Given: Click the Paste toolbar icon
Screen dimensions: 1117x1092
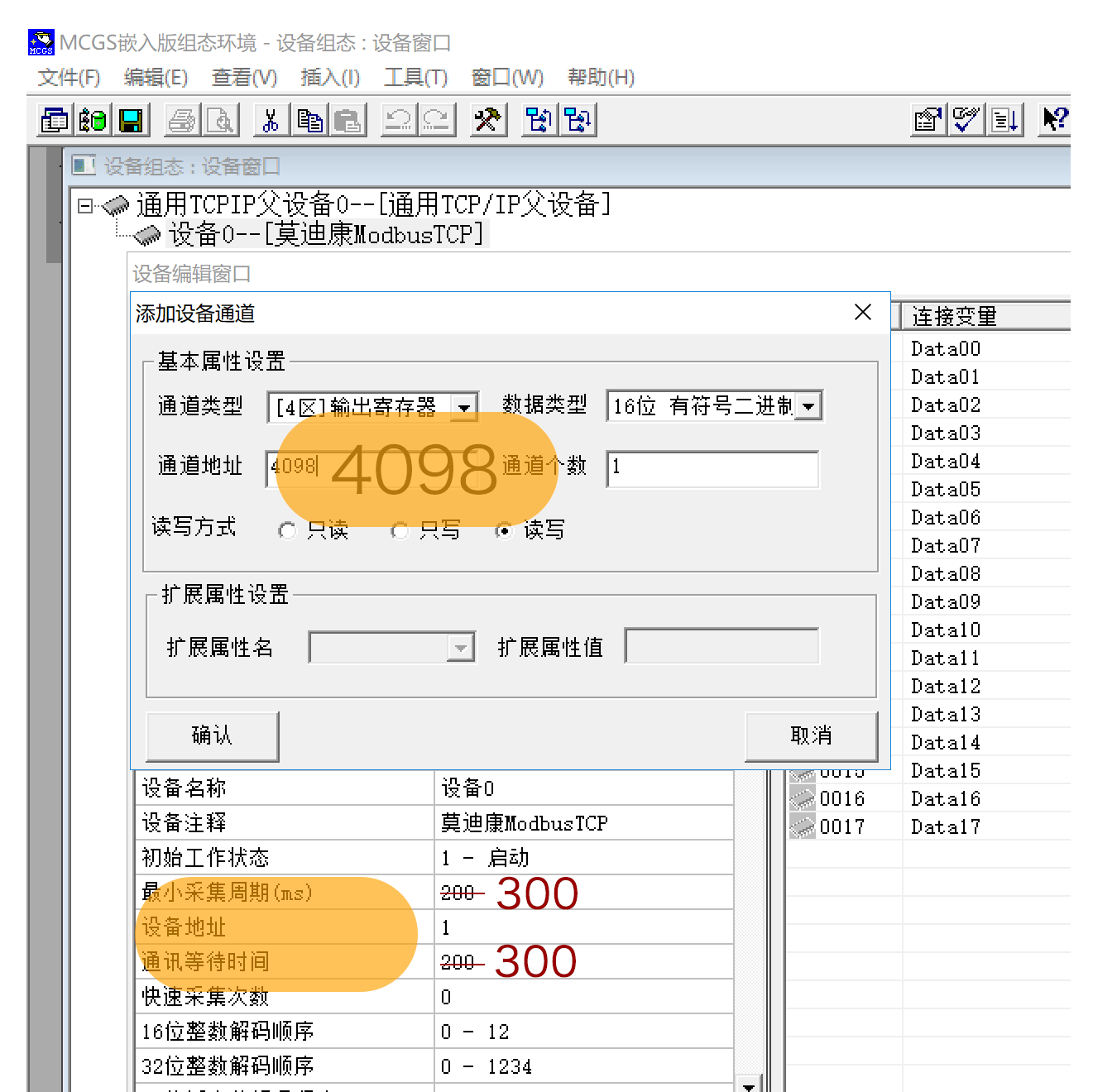Looking at the screenshot, I should tap(348, 120).
